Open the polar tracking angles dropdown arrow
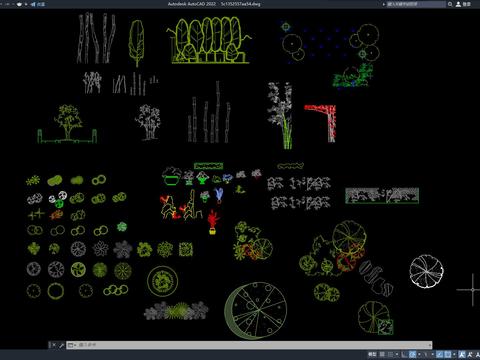 [x=419, y=354]
